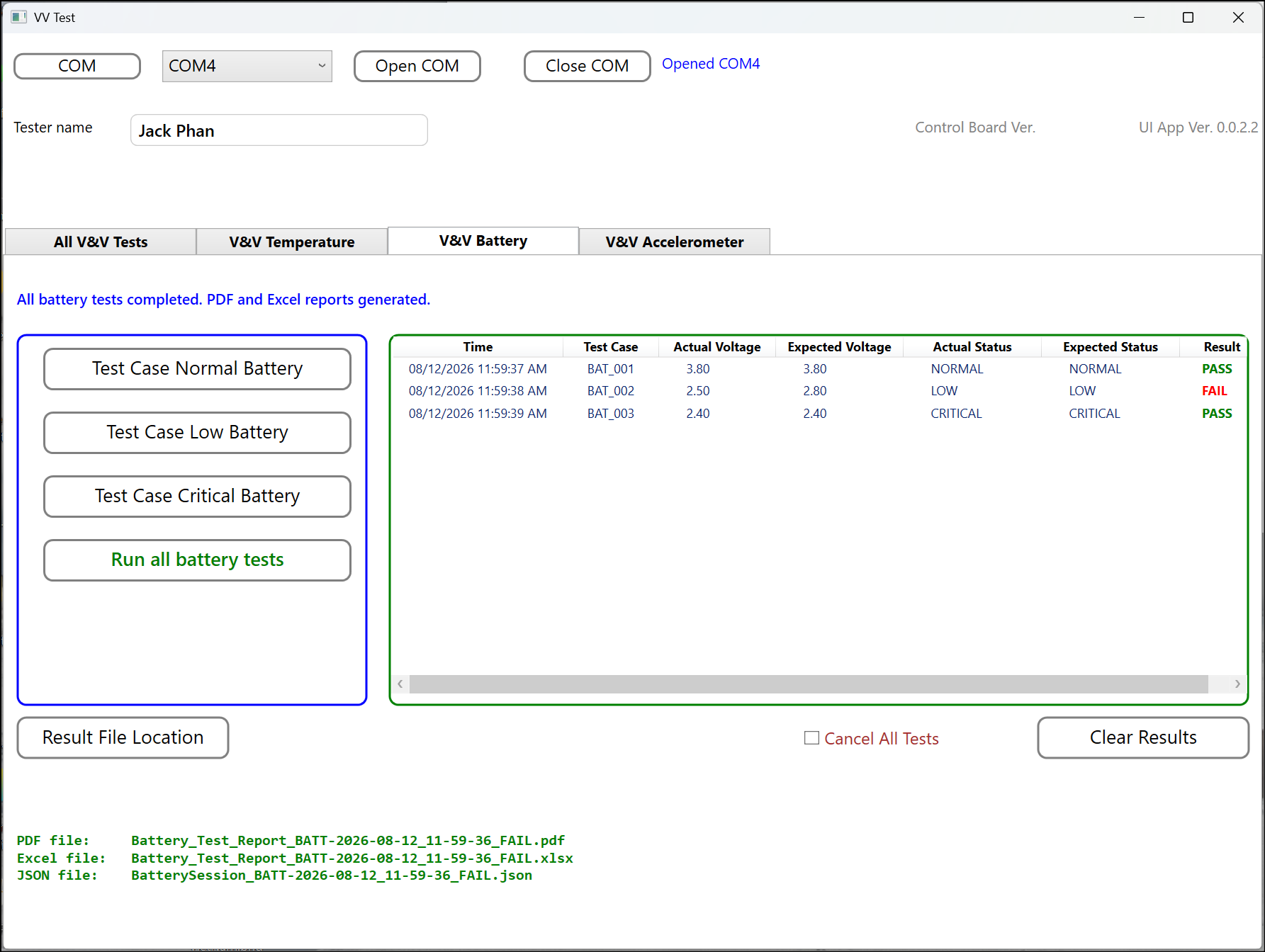Image resolution: width=1265 pixels, height=952 pixels.
Task: Click the PASS result for BAT_001
Action: coord(1217,369)
